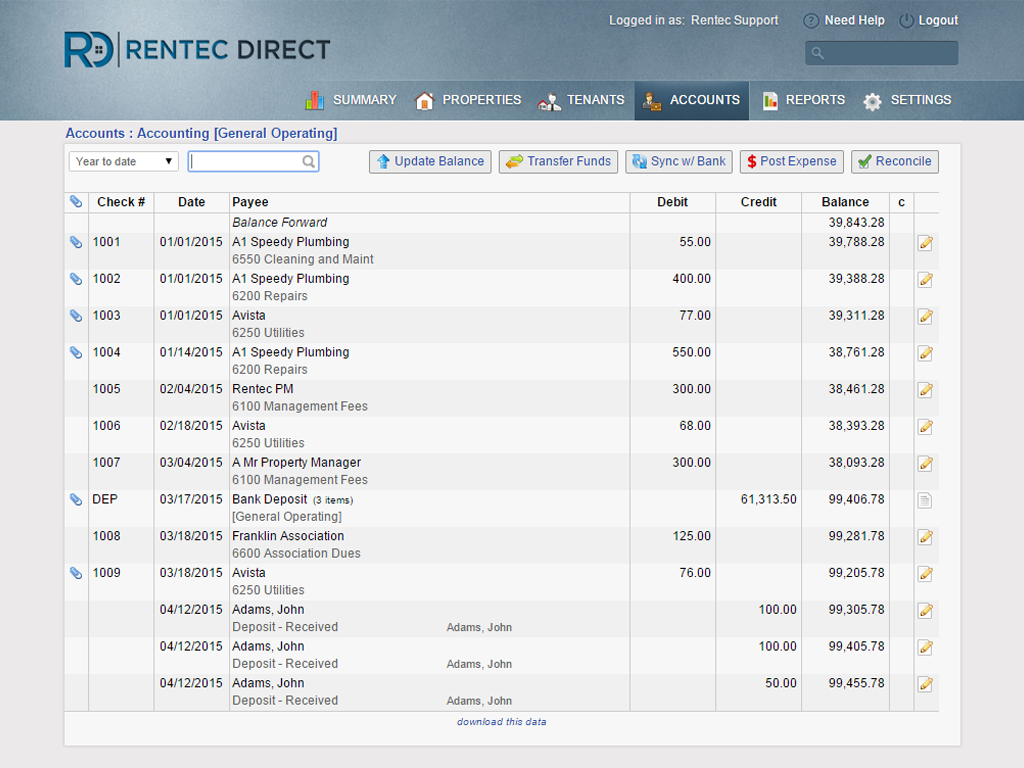The width and height of the screenshot is (1024, 768).
Task: Click the Reconcile button
Action: (x=893, y=162)
